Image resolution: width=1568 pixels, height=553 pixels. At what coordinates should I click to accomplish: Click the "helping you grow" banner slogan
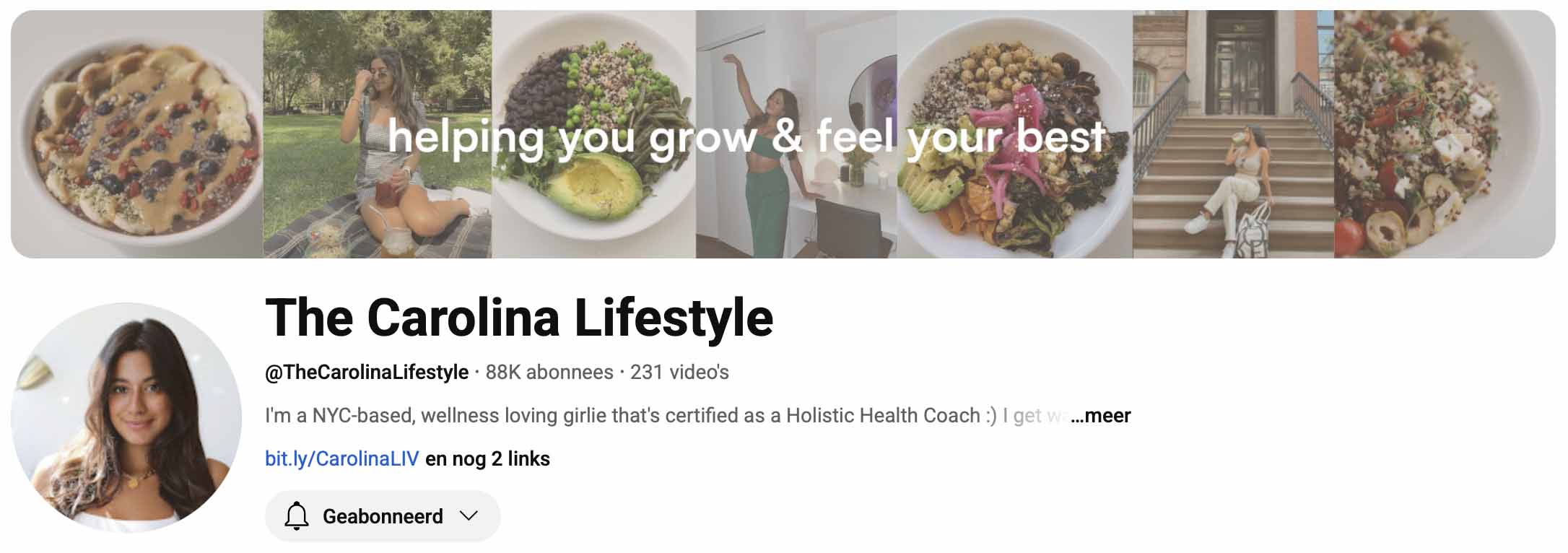[x=746, y=137]
